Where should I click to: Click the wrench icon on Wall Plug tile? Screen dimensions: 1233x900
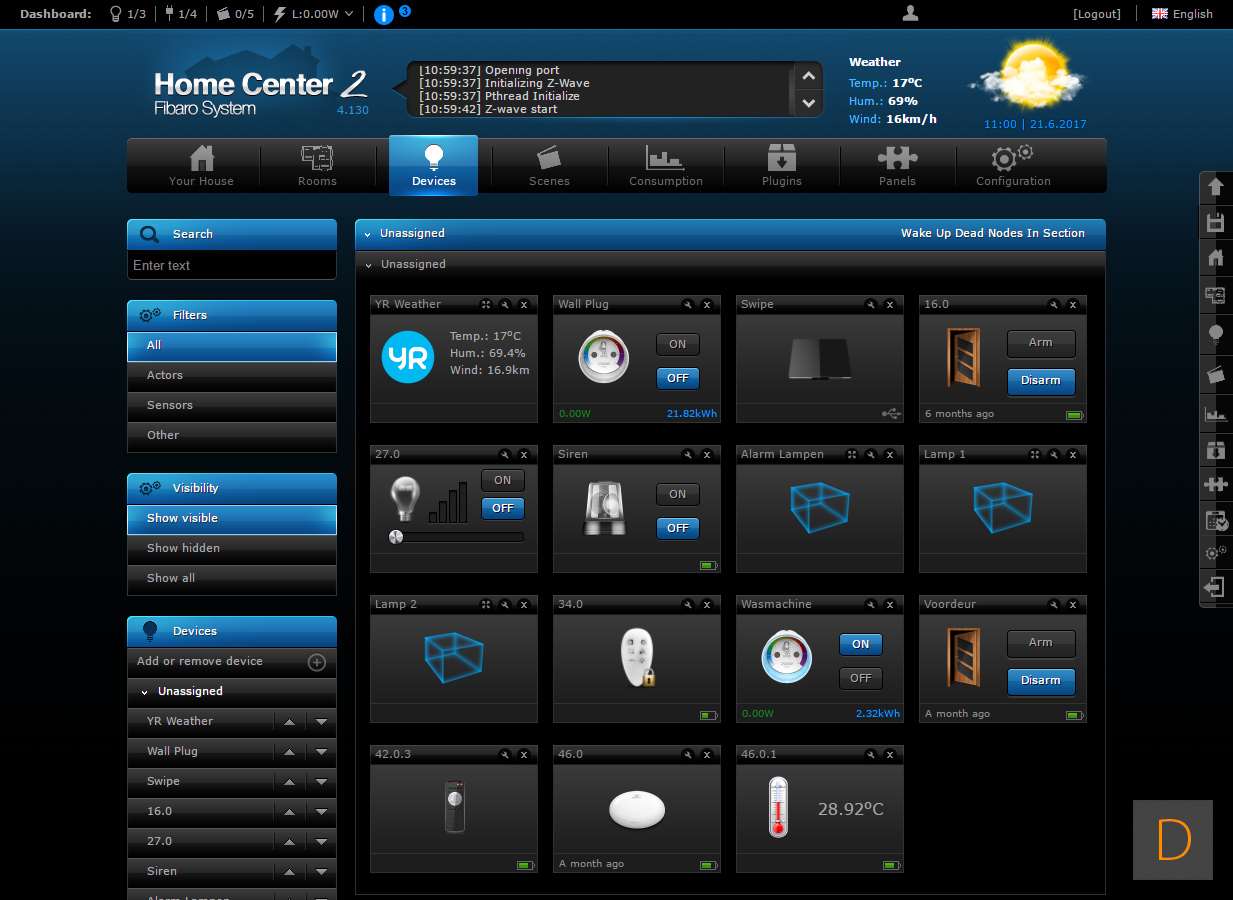[688, 305]
